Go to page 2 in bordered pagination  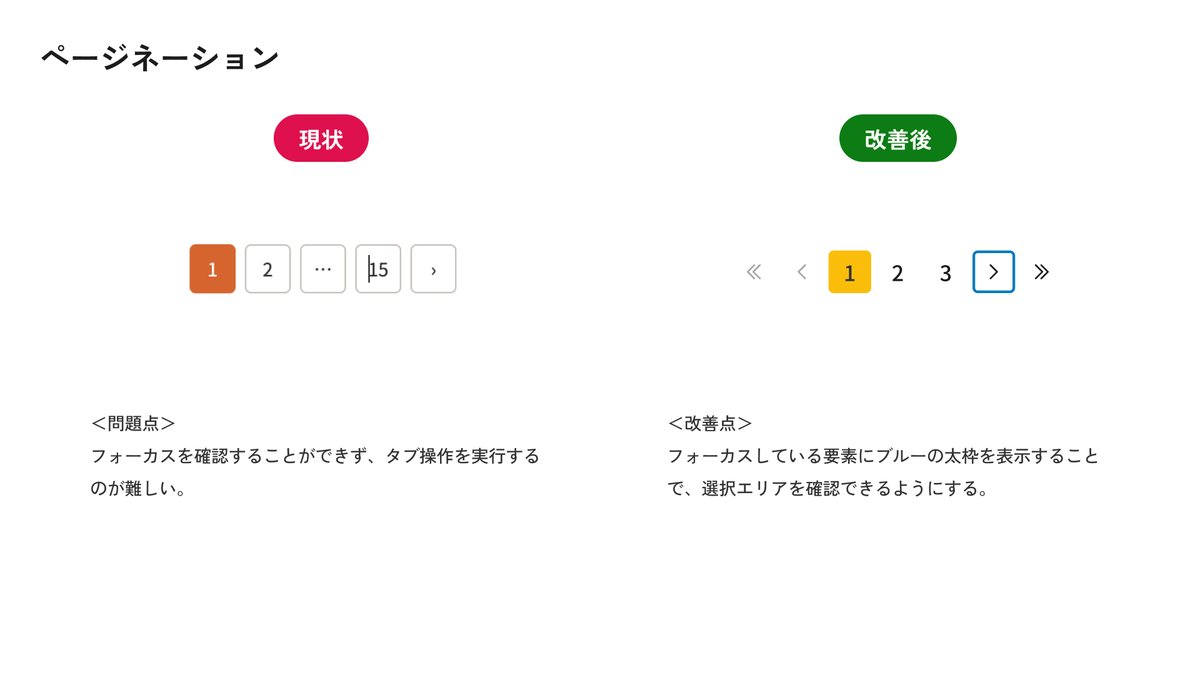(x=267, y=269)
